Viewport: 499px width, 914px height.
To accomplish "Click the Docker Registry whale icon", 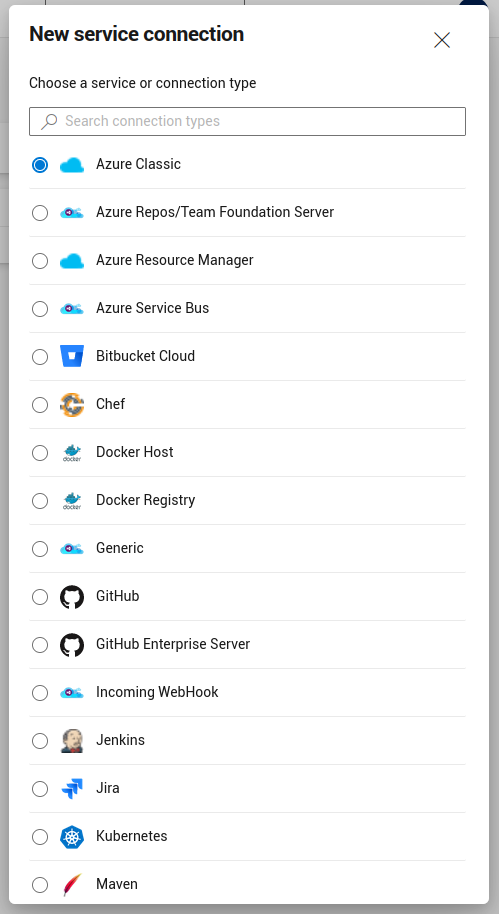I will (x=72, y=500).
